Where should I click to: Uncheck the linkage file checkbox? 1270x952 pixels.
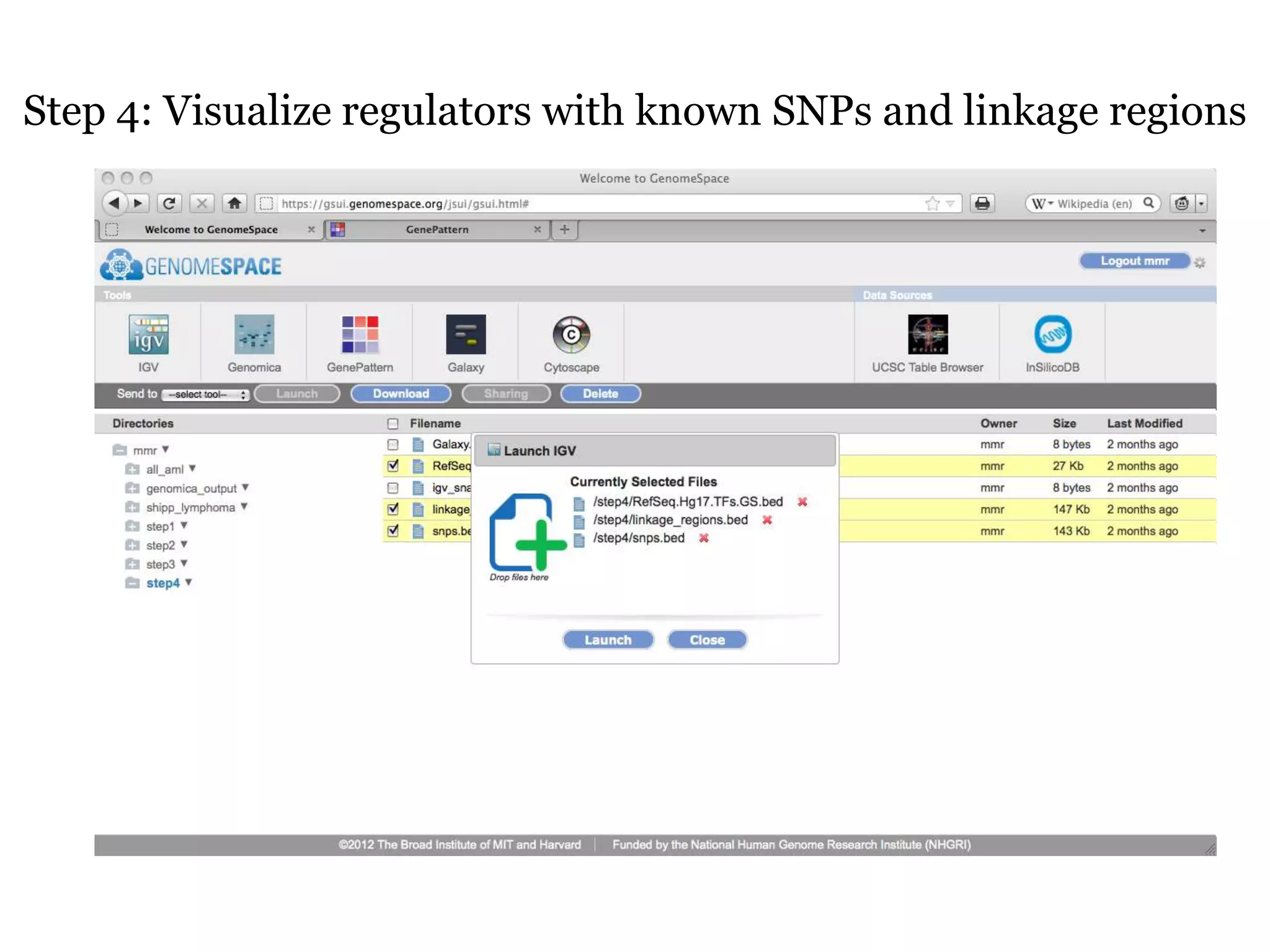point(393,509)
